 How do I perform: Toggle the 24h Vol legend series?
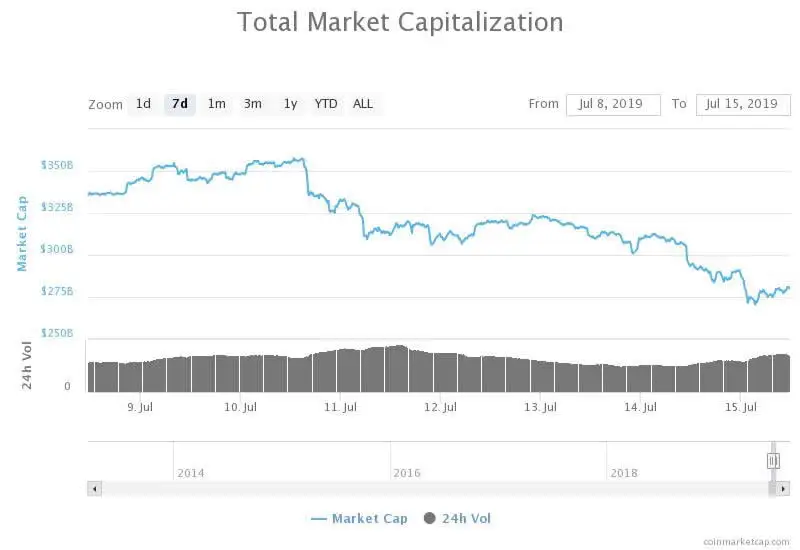click(x=458, y=518)
